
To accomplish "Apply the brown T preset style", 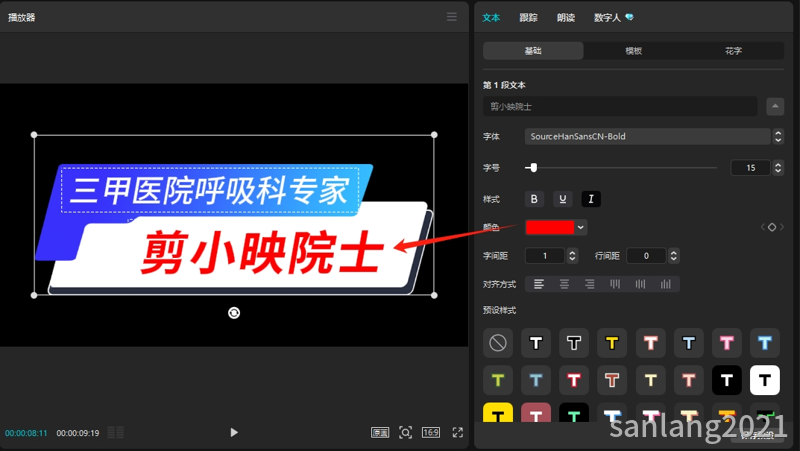I will pos(612,380).
